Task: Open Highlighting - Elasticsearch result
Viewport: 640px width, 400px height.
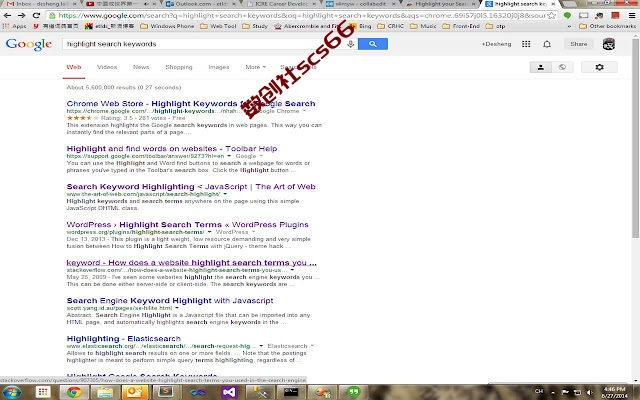Action: (x=124, y=338)
